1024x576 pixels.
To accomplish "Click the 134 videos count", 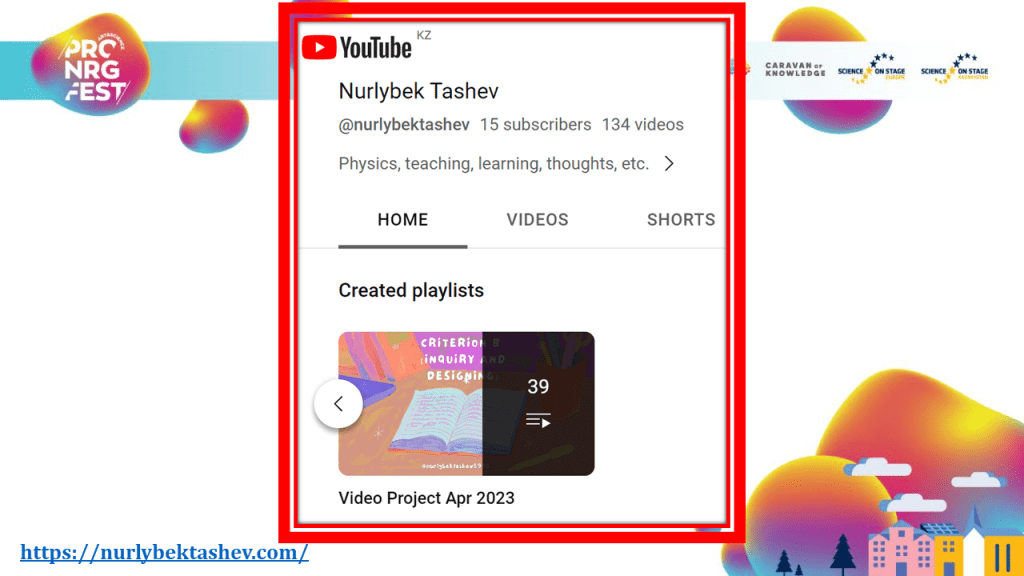I will point(642,125).
